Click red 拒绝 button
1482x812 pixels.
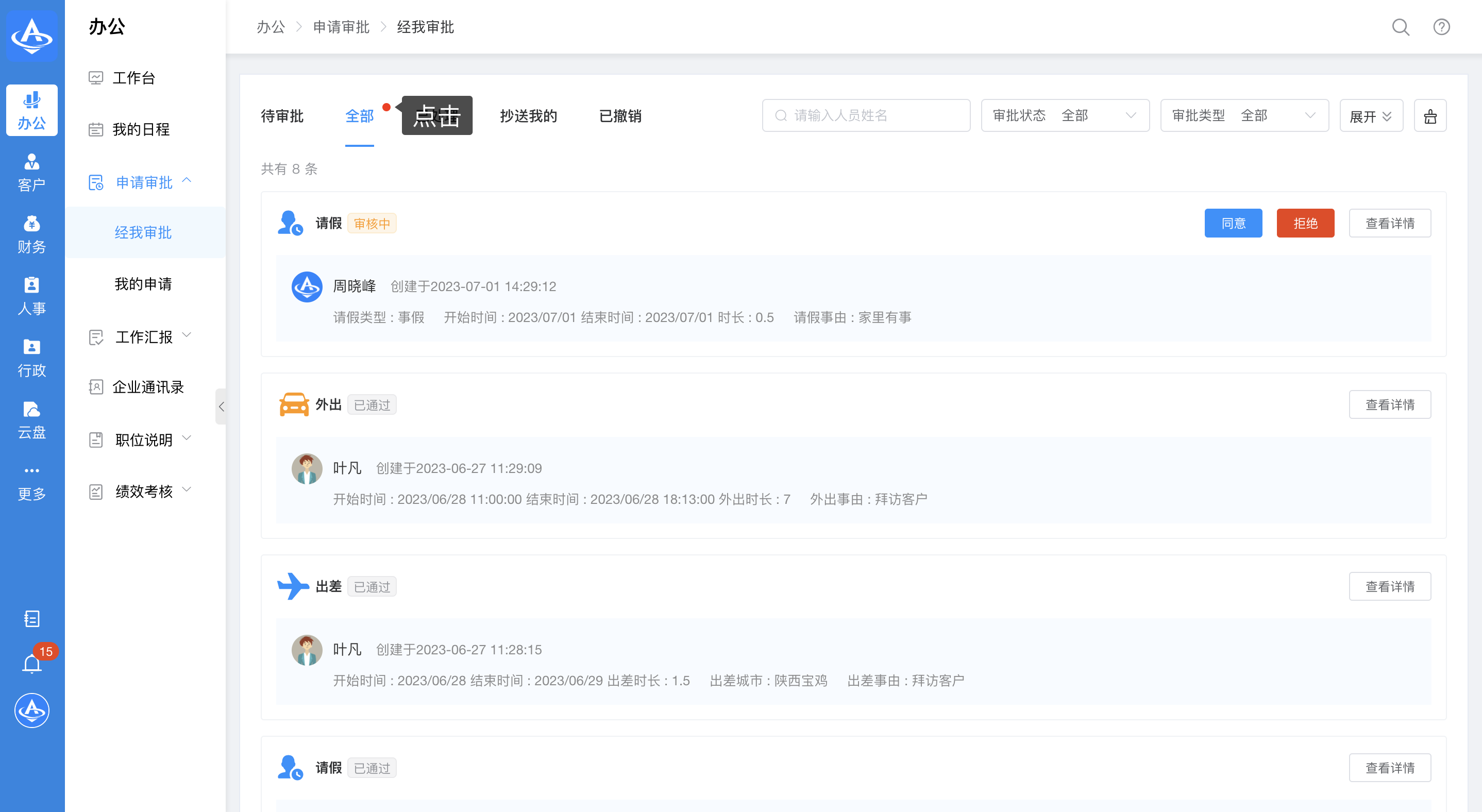pos(1305,223)
